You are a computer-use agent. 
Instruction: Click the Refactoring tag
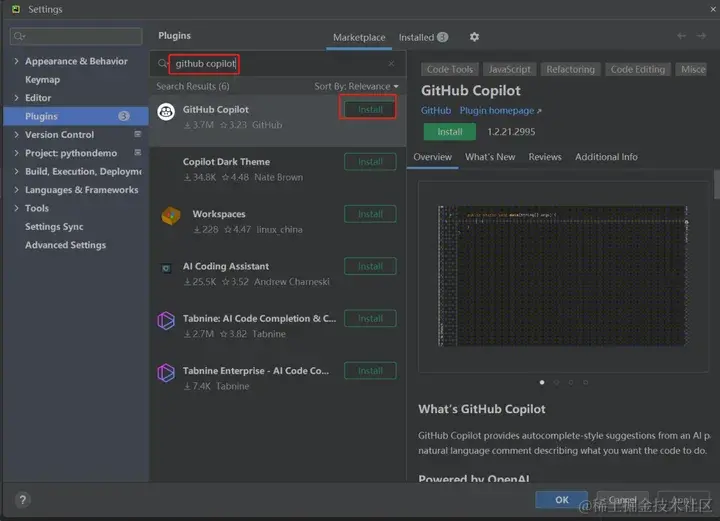(x=570, y=69)
